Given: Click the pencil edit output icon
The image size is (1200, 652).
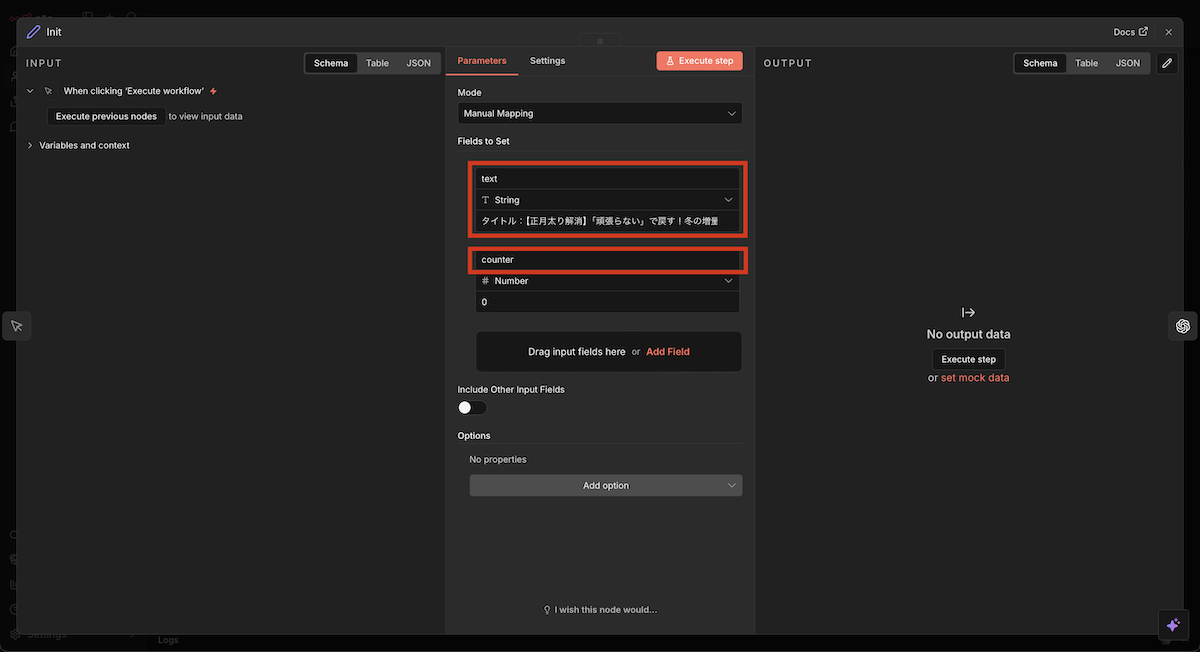Looking at the screenshot, I should (1167, 63).
